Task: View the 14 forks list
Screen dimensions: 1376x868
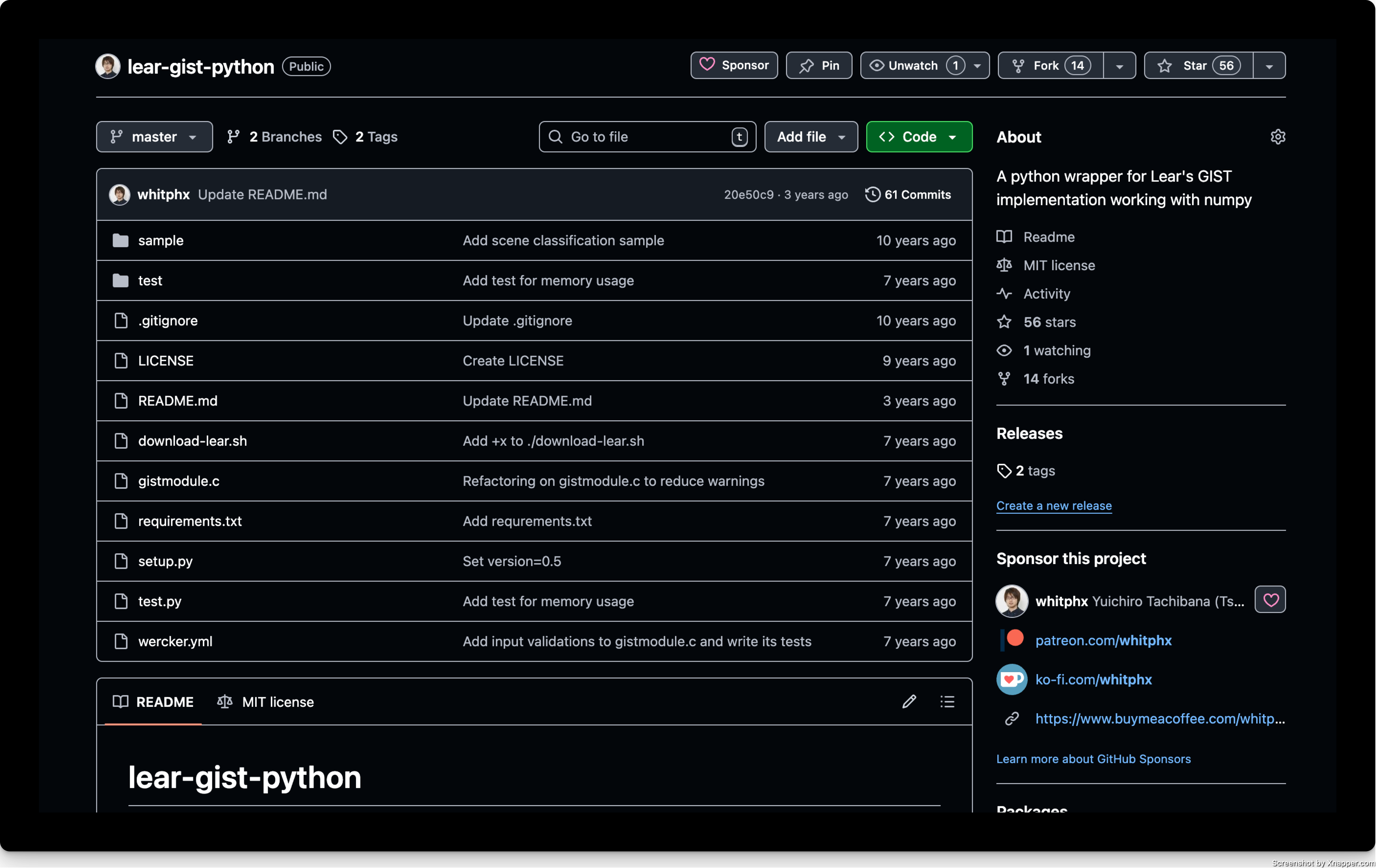Action: (1049, 379)
